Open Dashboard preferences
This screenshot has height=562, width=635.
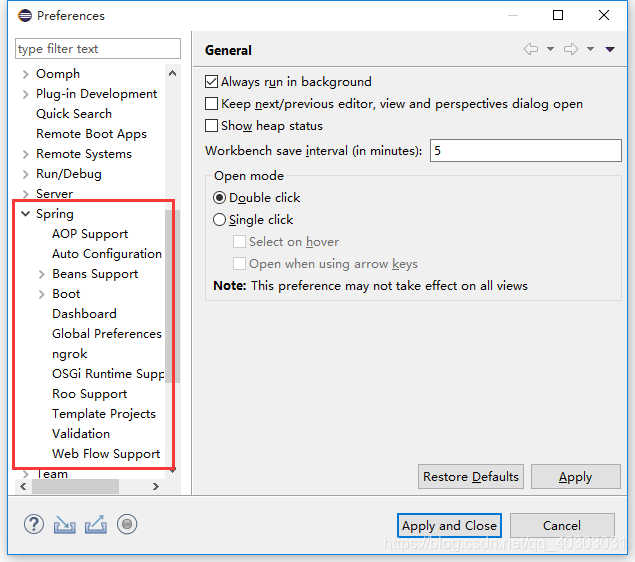click(84, 314)
